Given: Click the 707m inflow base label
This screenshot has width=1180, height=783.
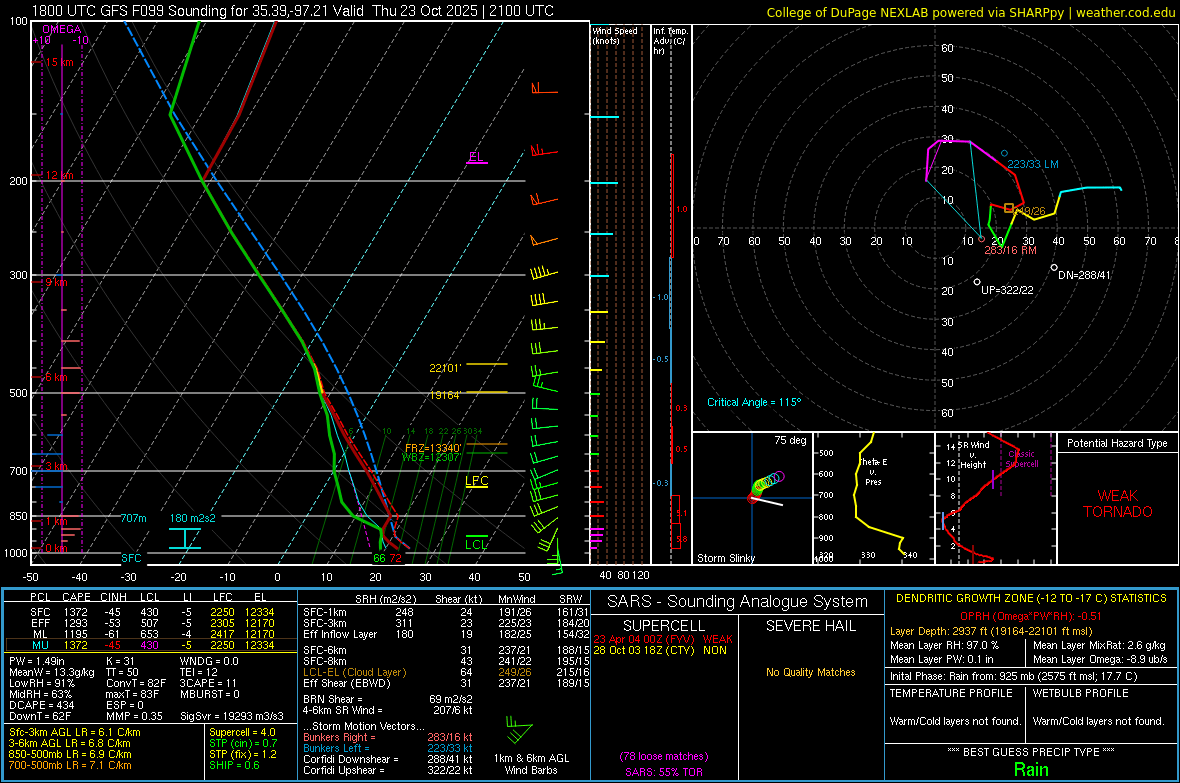Looking at the screenshot, I should pos(133,518).
